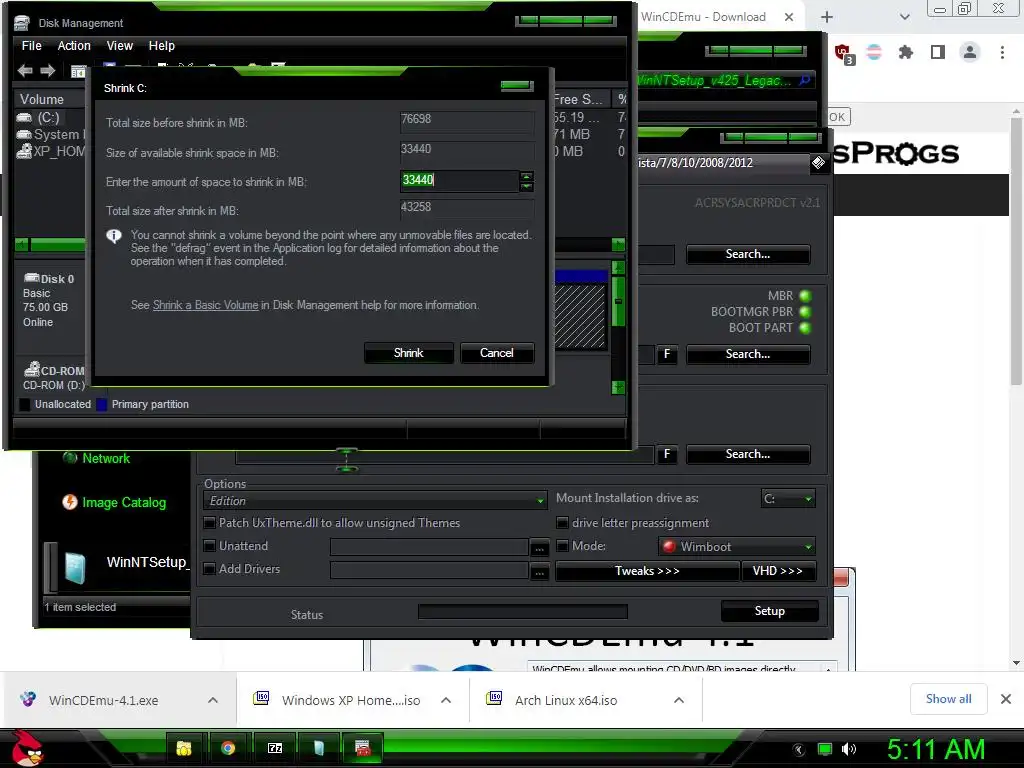The height and width of the screenshot is (768, 1024).
Task: Click Show all downloads
Action: pos(948,699)
